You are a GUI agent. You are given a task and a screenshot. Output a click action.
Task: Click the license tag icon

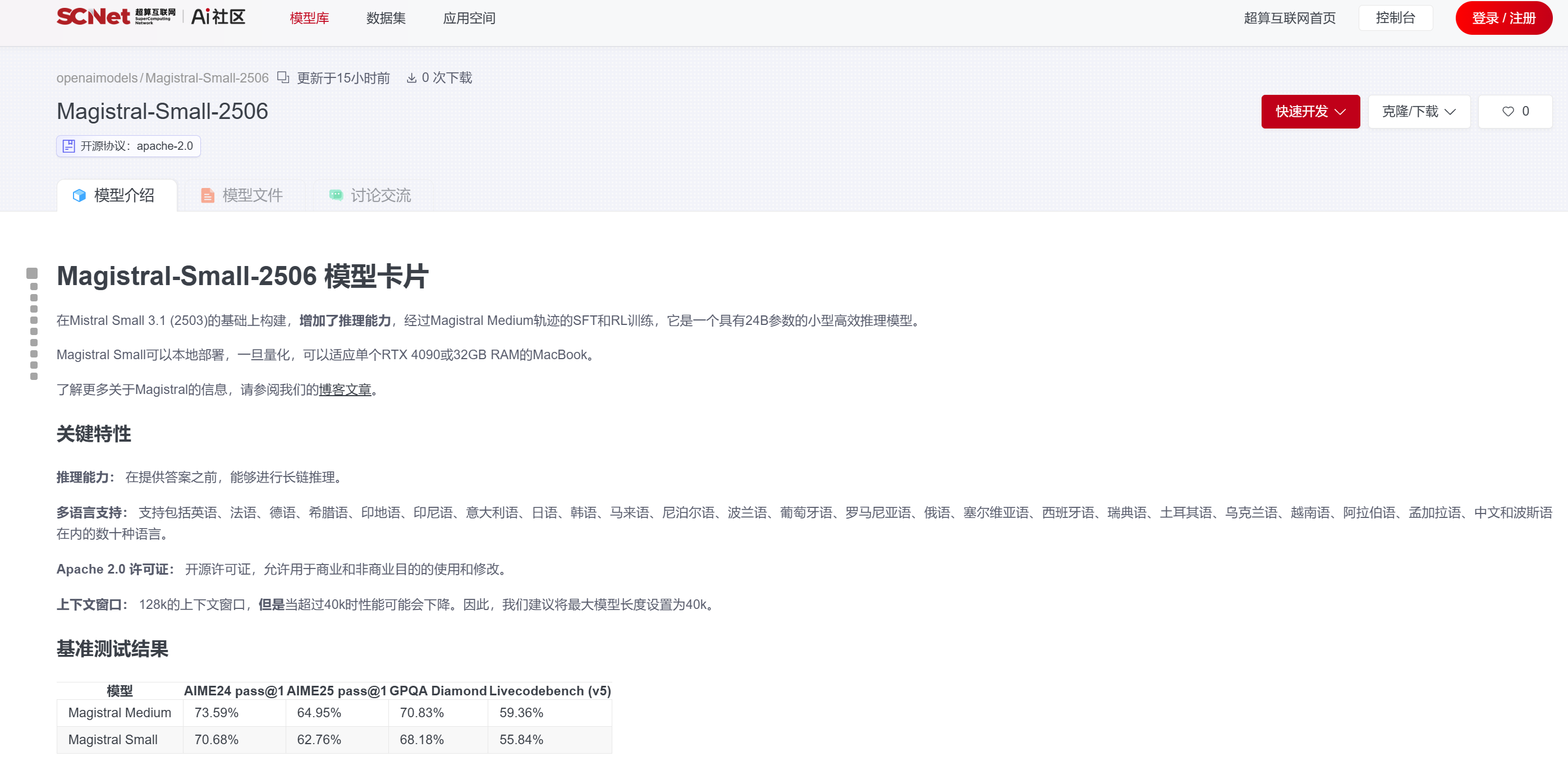click(x=69, y=146)
